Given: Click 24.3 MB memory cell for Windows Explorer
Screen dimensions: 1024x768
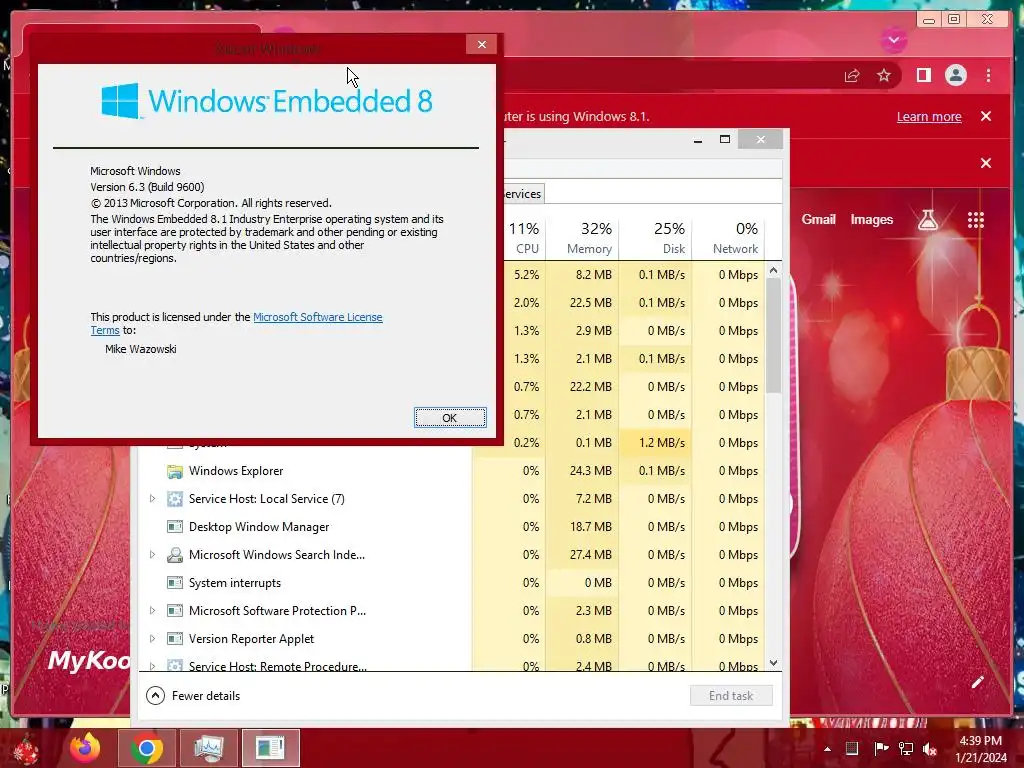Looking at the screenshot, I should click(x=583, y=471).
